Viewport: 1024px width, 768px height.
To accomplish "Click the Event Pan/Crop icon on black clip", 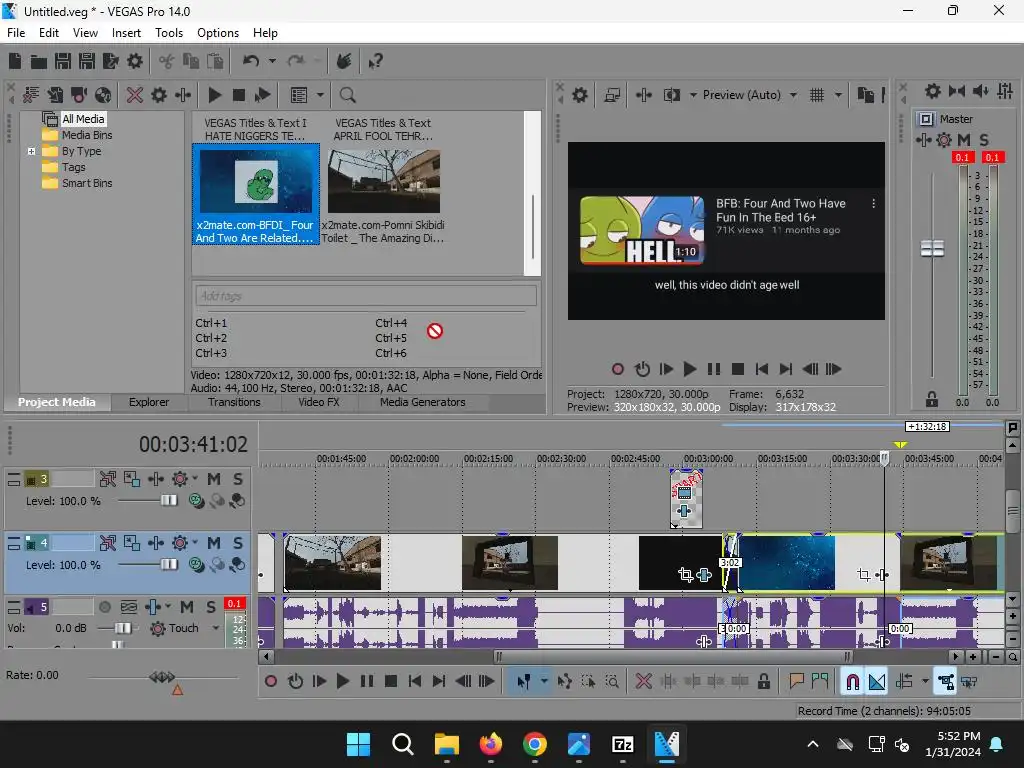I will tap(685, 575).
